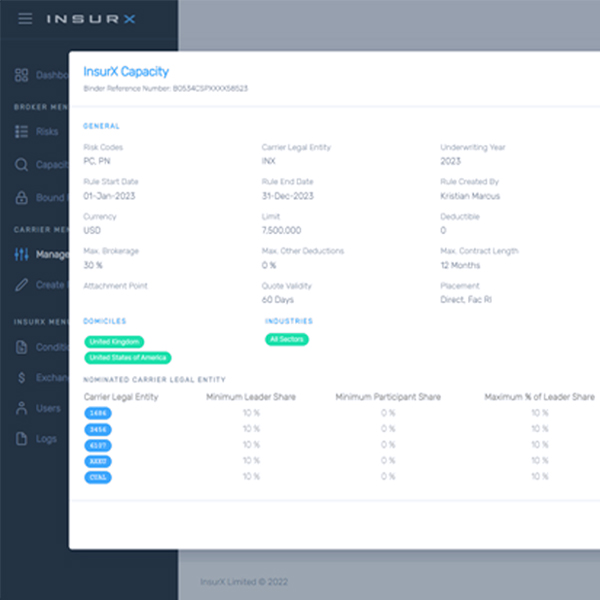Image resolution: width=600 pixels, height=600 pixels.
Task: Select the 3456 row Minimum Participant Share 0 %
Action: click(388, 429)
